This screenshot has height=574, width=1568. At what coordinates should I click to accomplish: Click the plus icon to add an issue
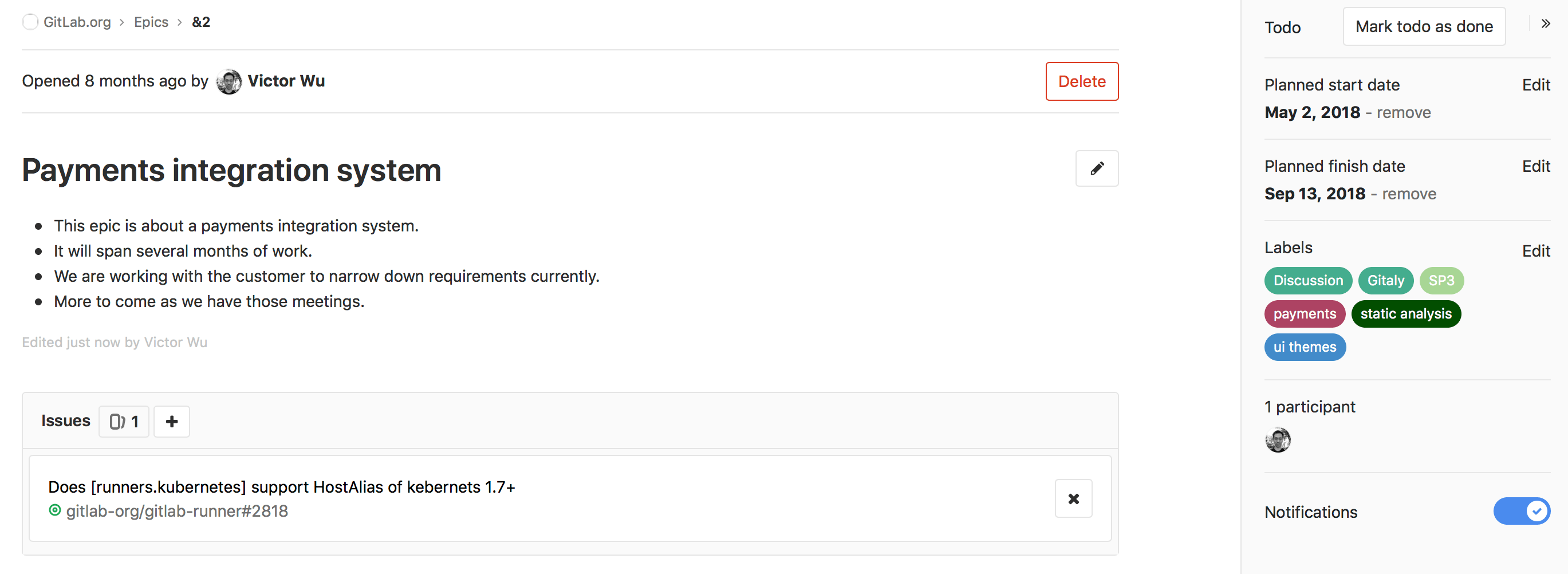pyautogui.click(x=172, y=421)
